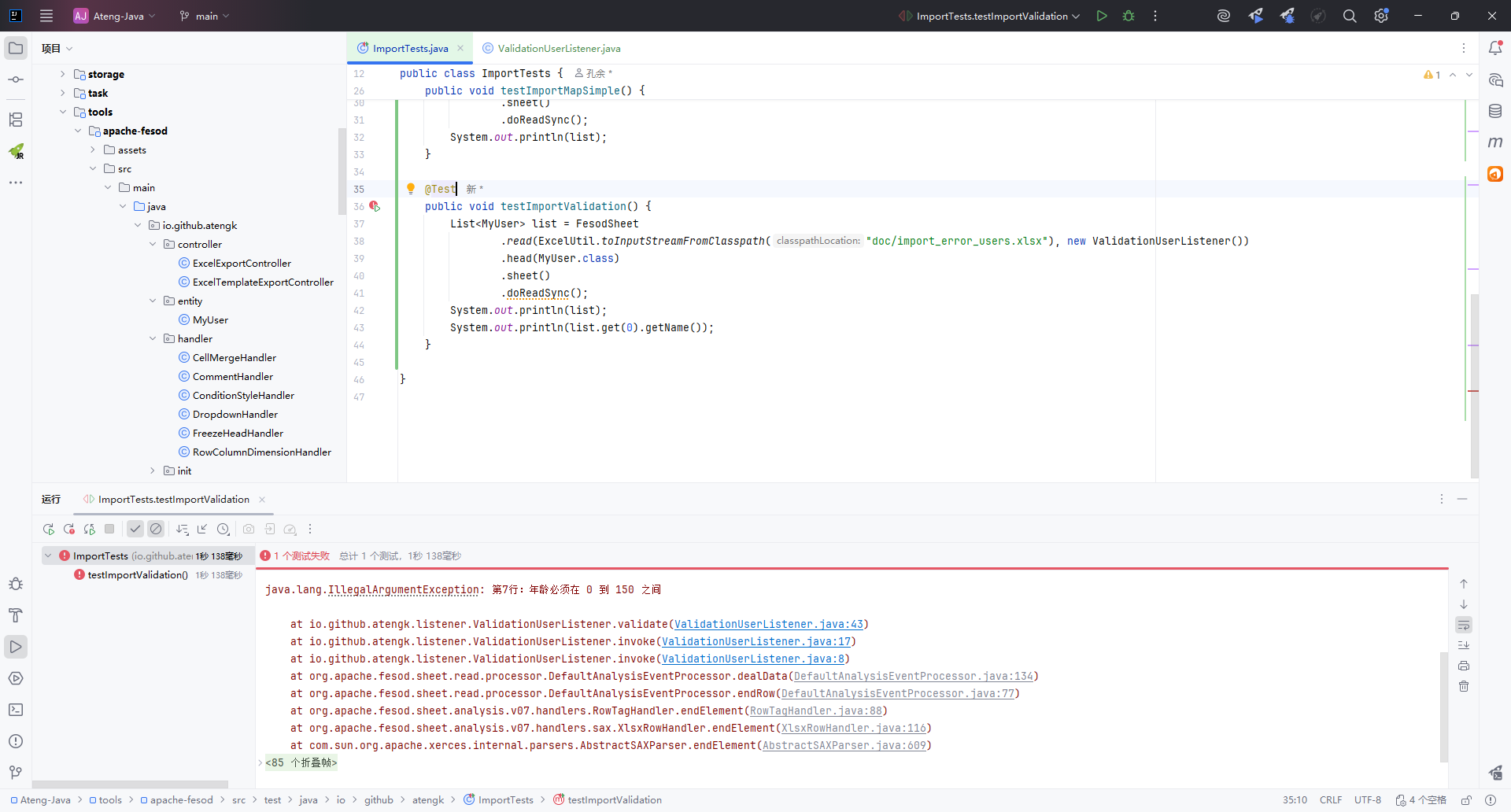Image resolution: width=1511 pixels, height=812 pixels.
Task: Toggle show ignored tests filter
Action: (156, 530)
